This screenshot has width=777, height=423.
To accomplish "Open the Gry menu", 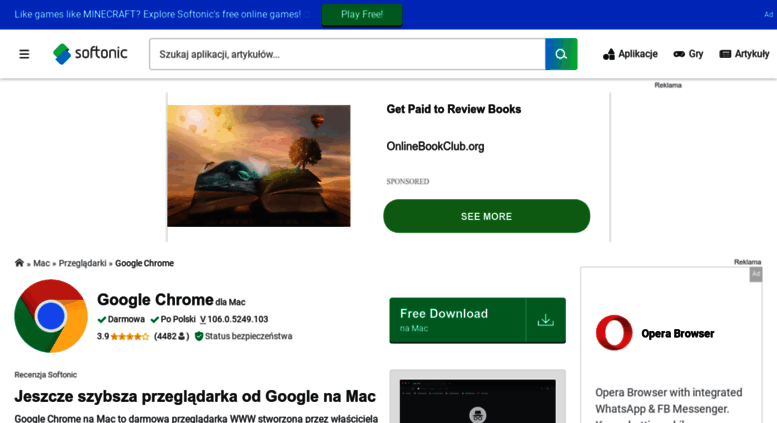I will 688,54.
